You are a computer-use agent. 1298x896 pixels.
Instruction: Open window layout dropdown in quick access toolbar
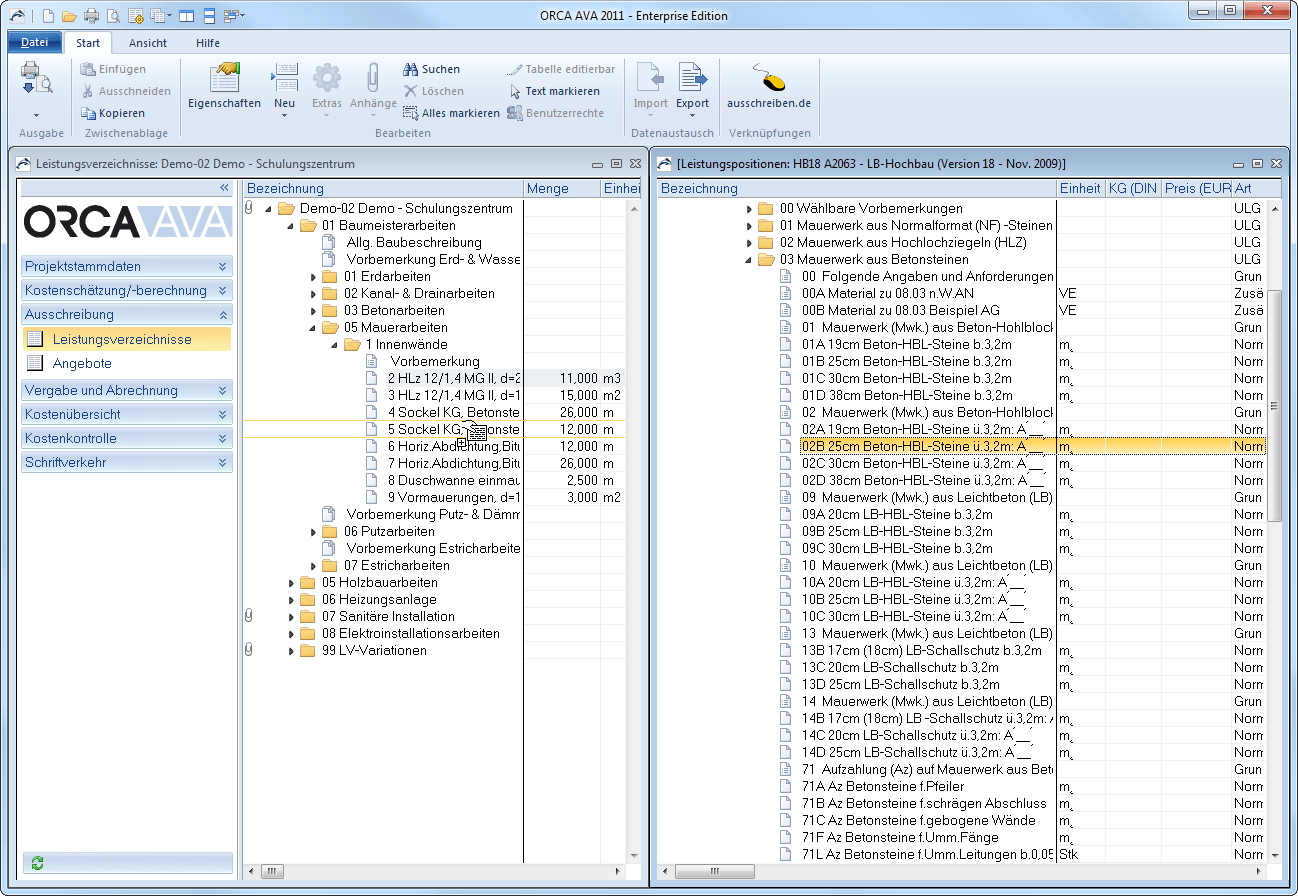[x=233, y=16]
